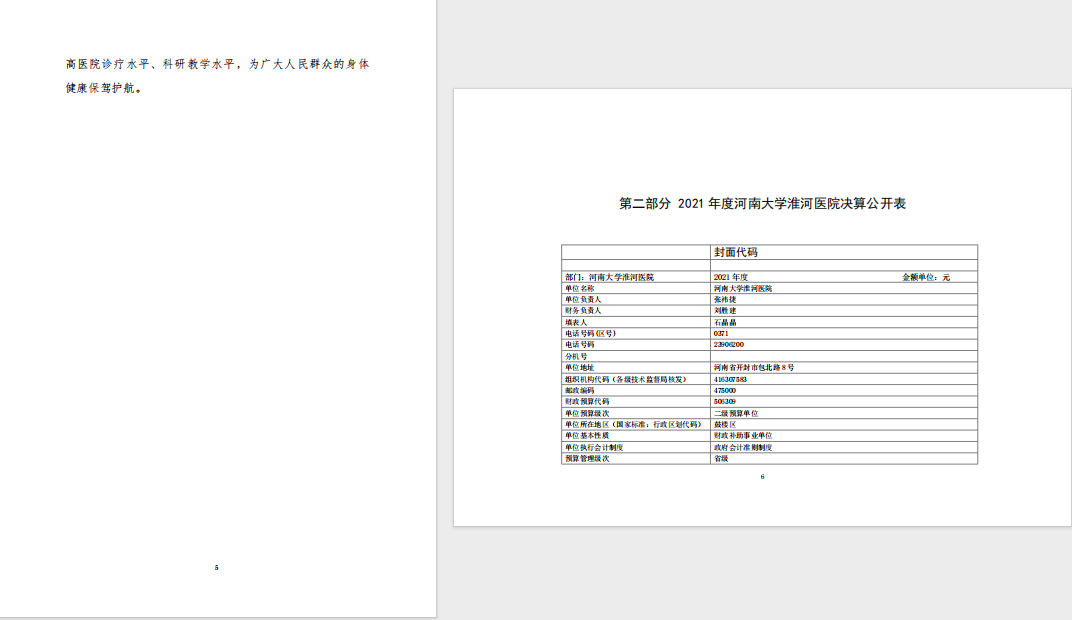Click the '填表人' row label
The image size is (1072, 620).
(x=576, y=322)
